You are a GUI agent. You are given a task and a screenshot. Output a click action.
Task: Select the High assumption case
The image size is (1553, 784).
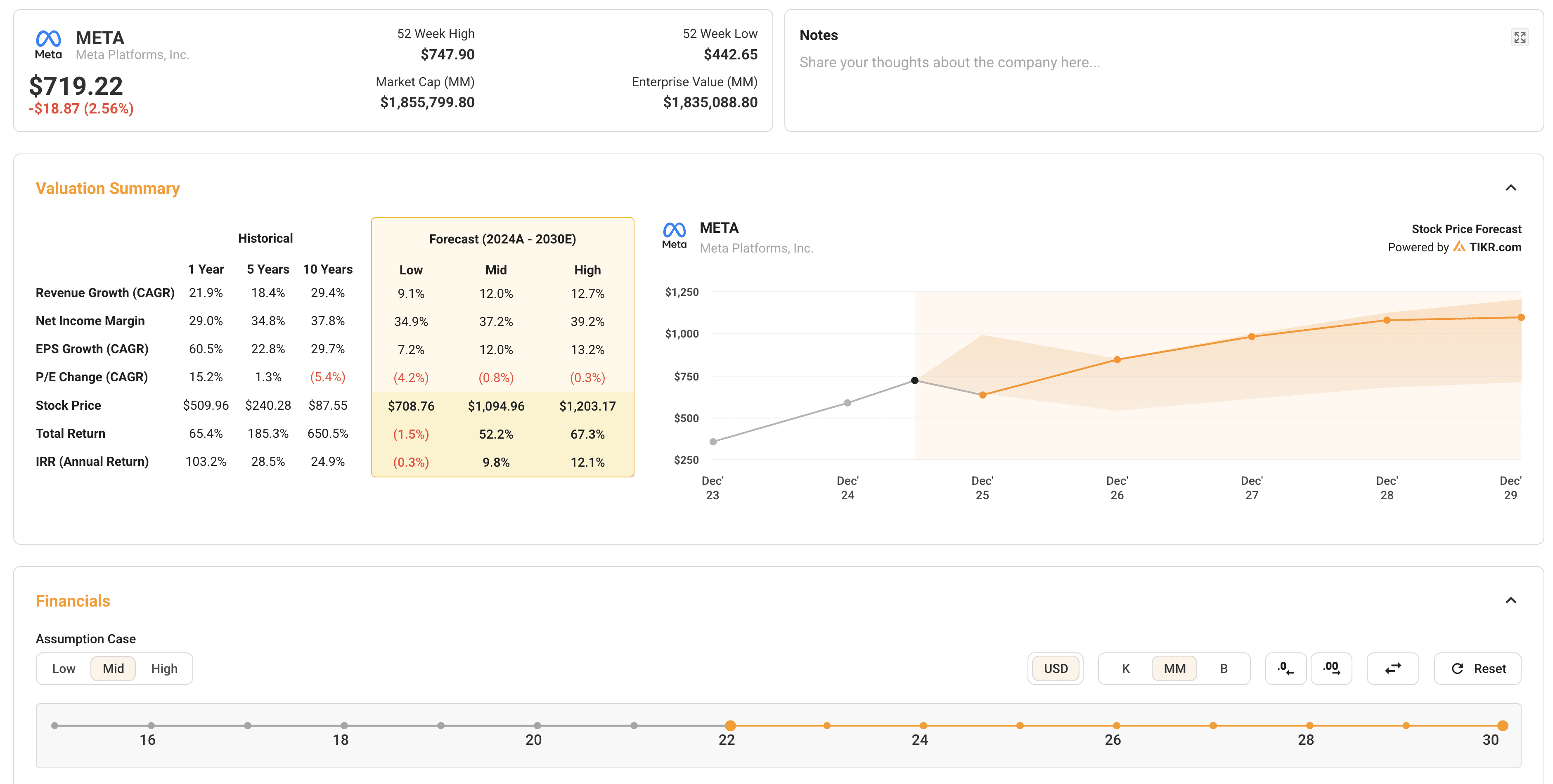coord(164,668)
